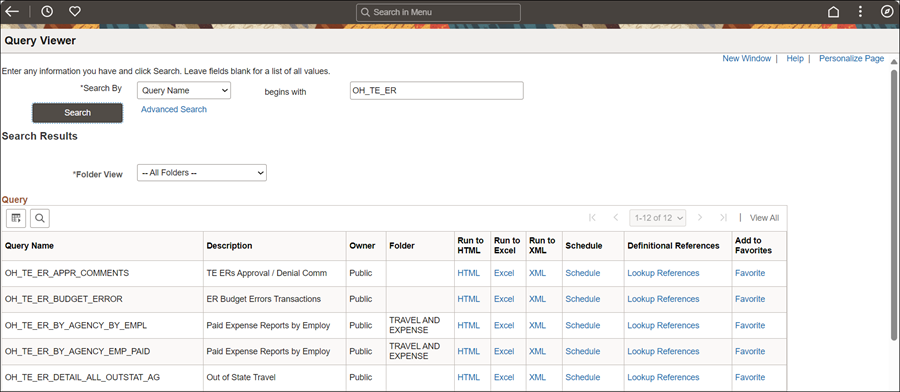Add OH_TE_ER_BY_AGENCY_EMP_PAID to Favorites
The width and height of the screenshot is (900, 392).
[750, 351]
